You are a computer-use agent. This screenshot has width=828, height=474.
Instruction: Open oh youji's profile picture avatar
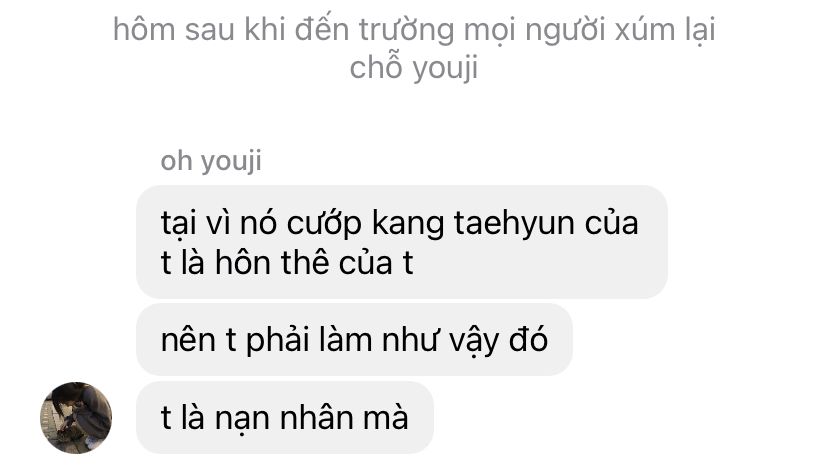point(76,418)
